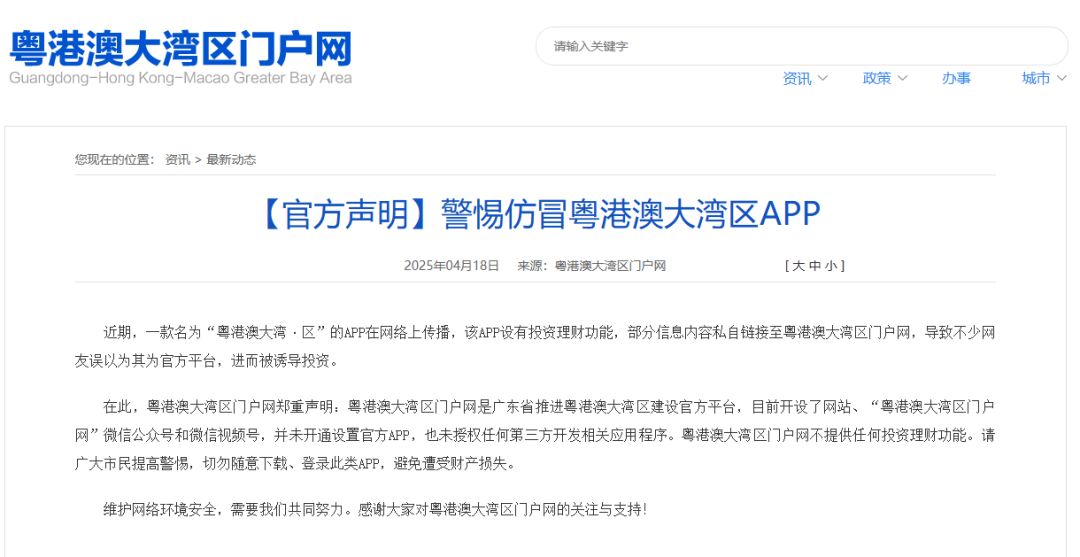Viewport: 1080px width, 557px height.
Task: Expand the chevron arrow beside 政策
Action: point(903,78)
